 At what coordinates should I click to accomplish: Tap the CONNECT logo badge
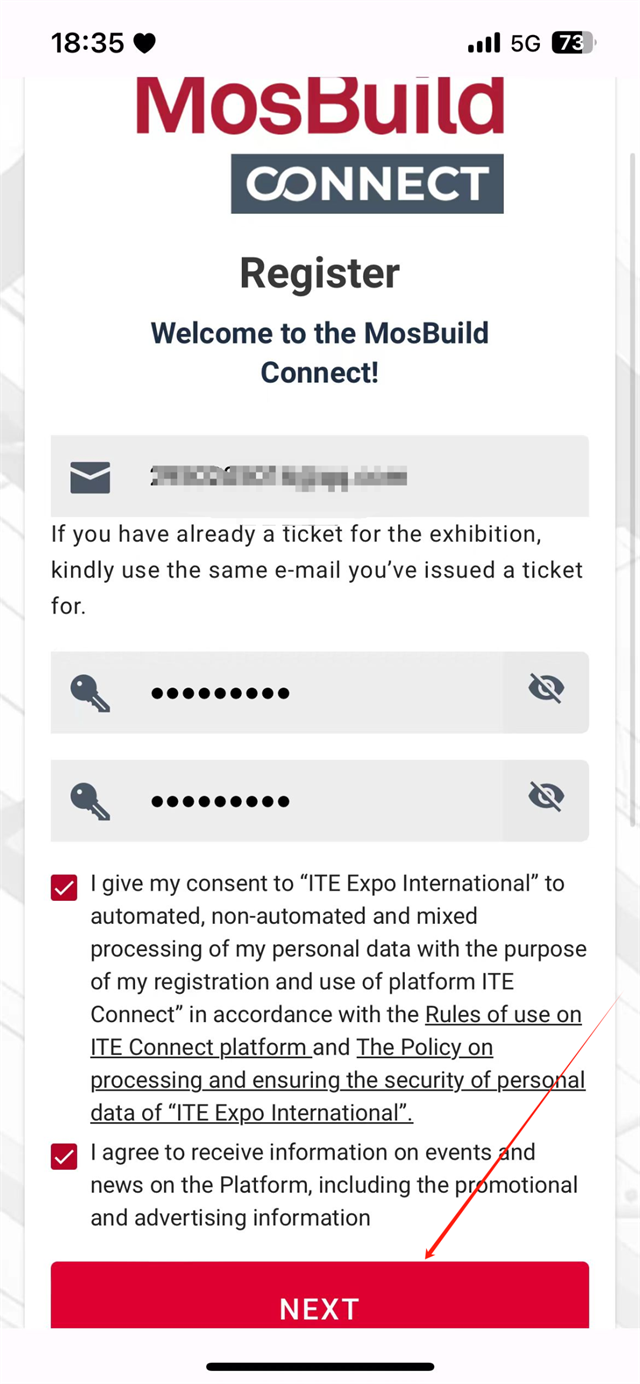pyautogui.click(x=367, y=183)
